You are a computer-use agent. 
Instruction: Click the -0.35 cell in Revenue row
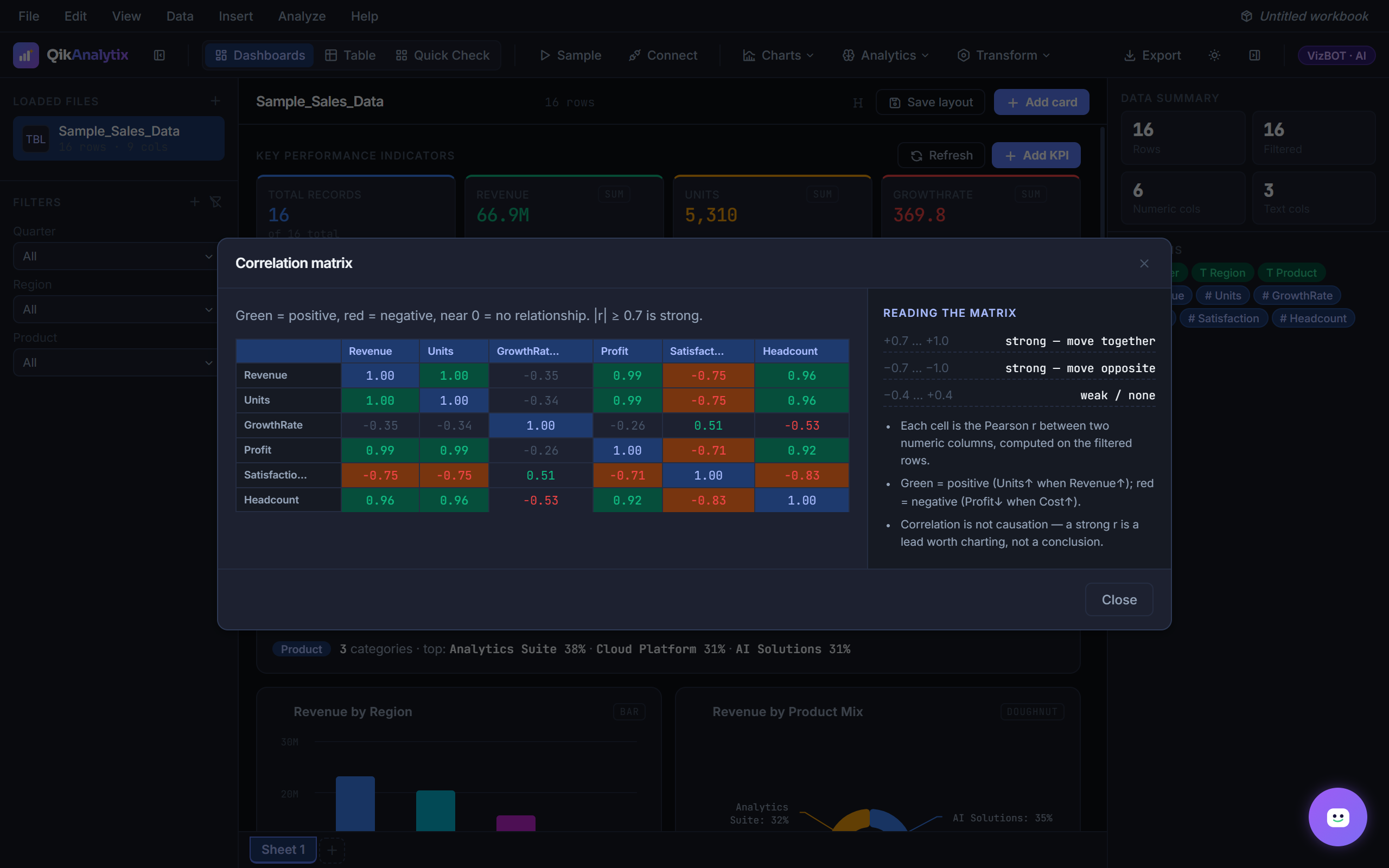tap(540, 375)
